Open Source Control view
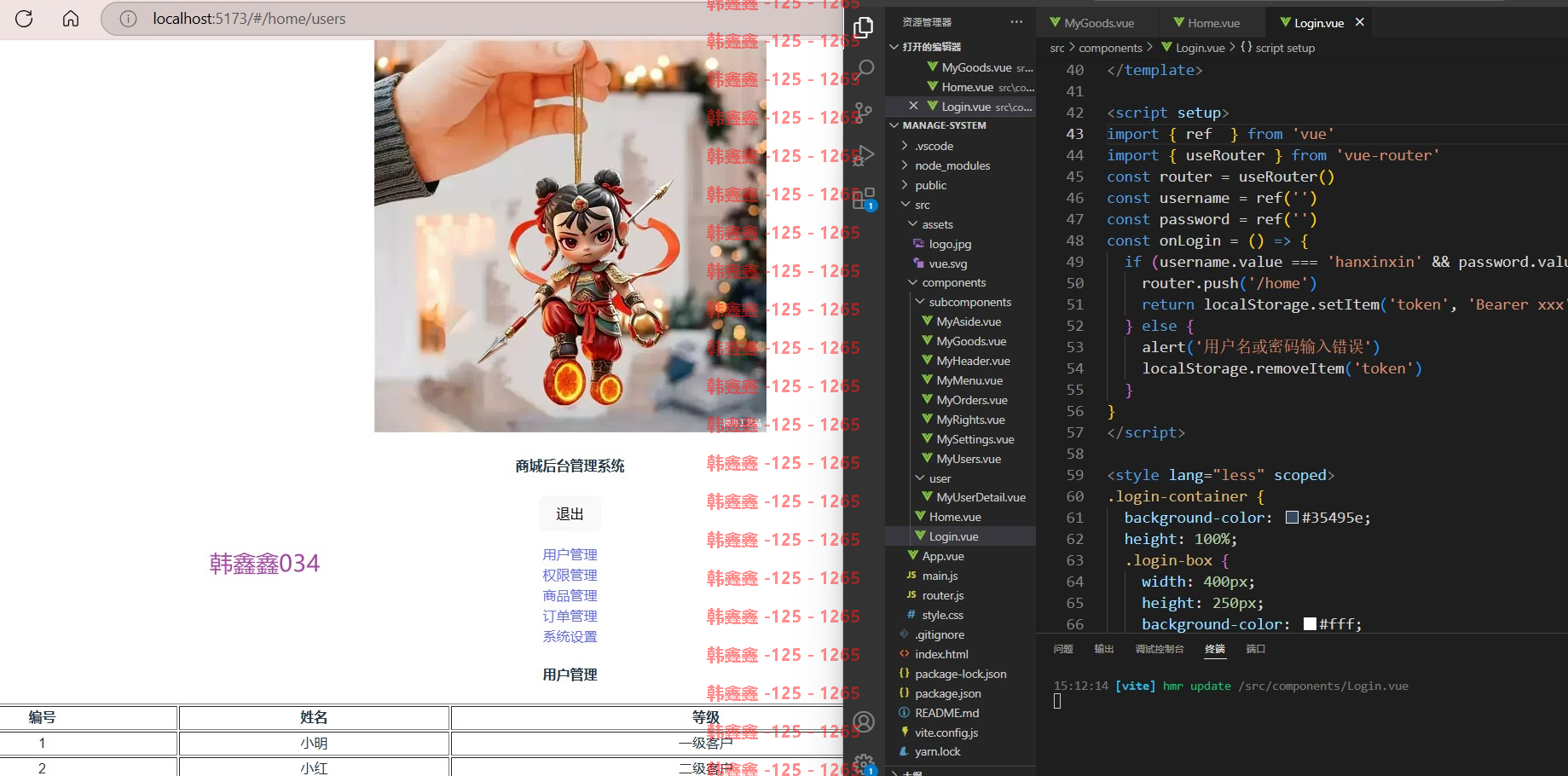The width and height of the screenshot is (1568, 776). coord(864,112)
